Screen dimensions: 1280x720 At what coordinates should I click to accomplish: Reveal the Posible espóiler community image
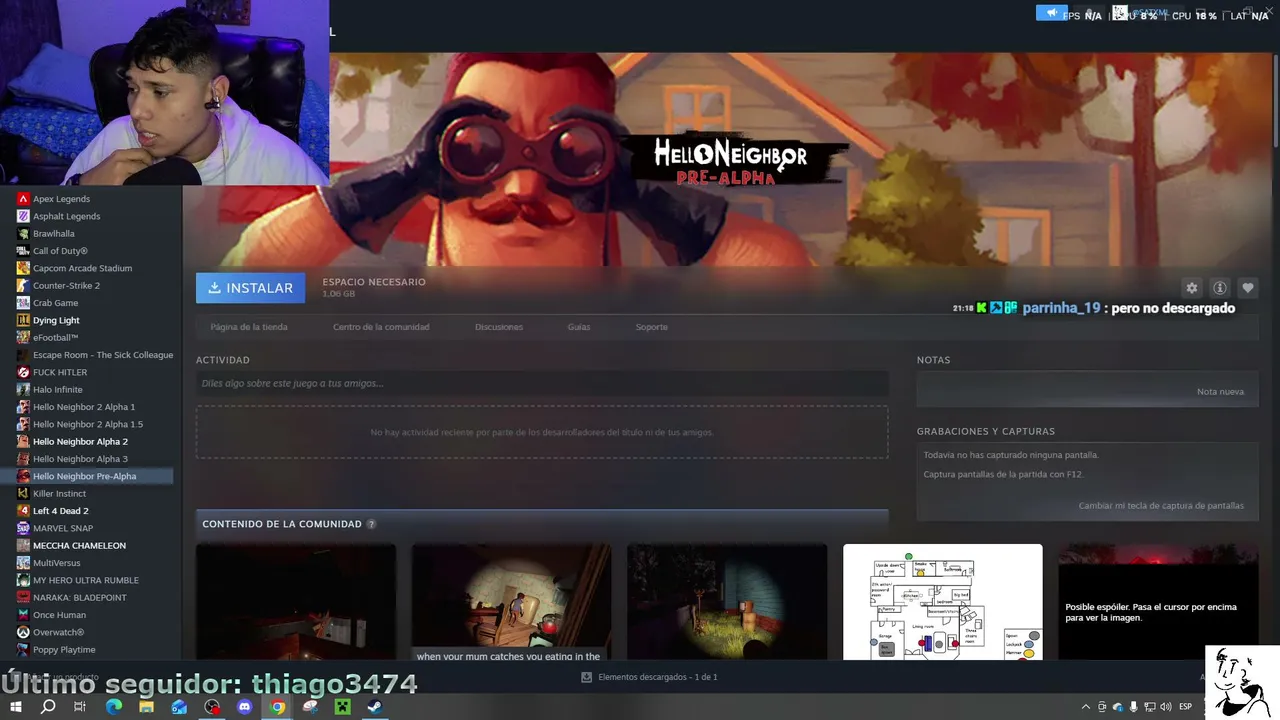1158,602
